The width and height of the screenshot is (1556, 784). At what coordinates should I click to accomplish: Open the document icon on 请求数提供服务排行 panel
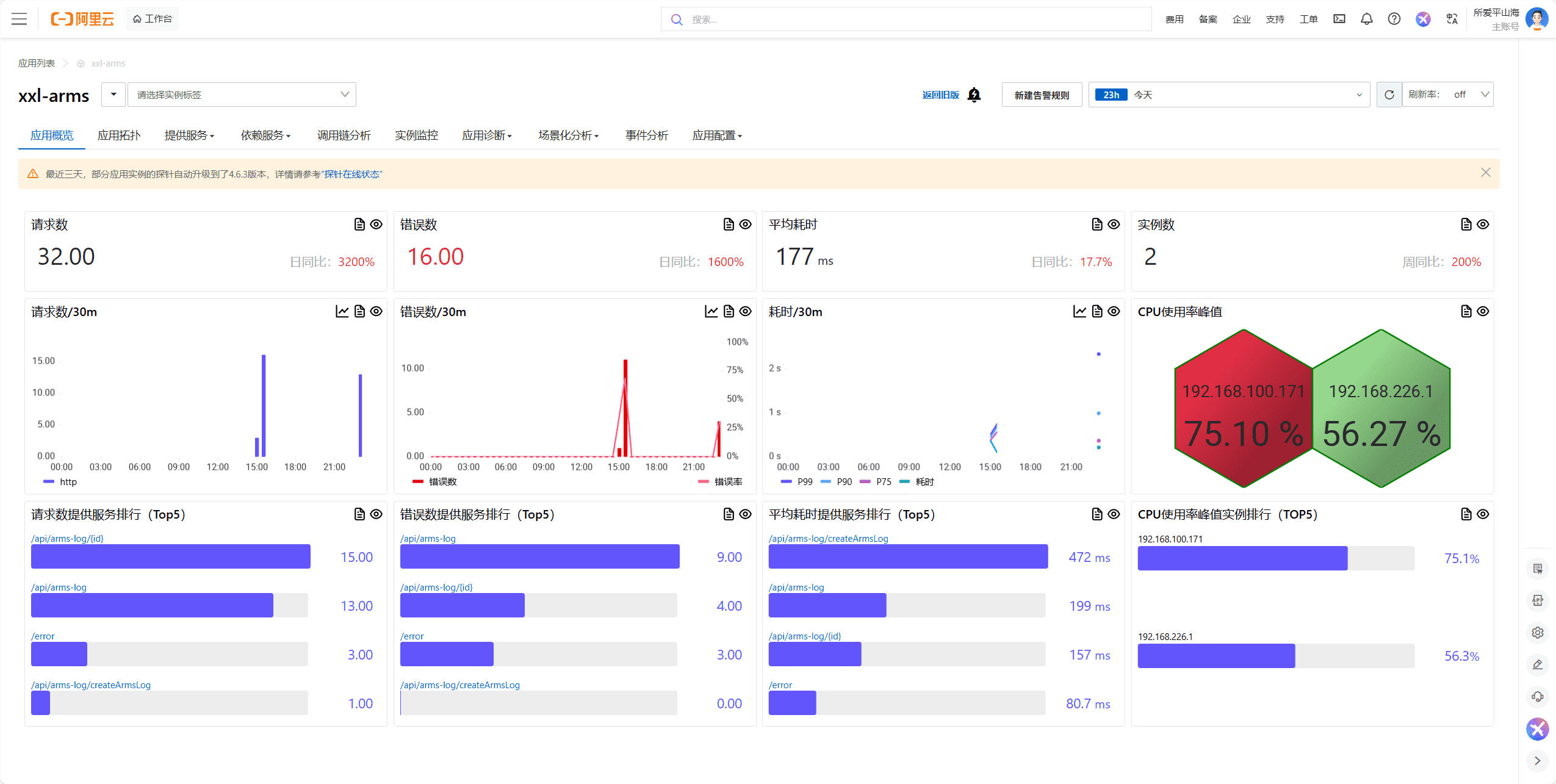(359, 514)
